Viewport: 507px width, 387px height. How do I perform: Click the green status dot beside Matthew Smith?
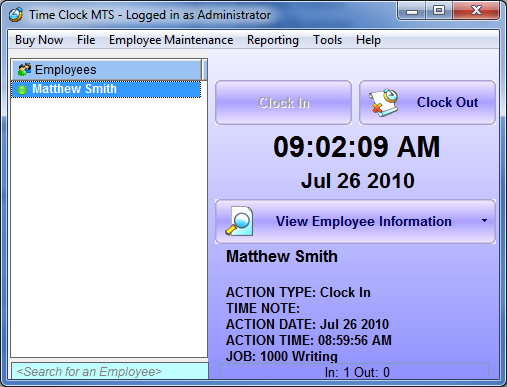22,90
